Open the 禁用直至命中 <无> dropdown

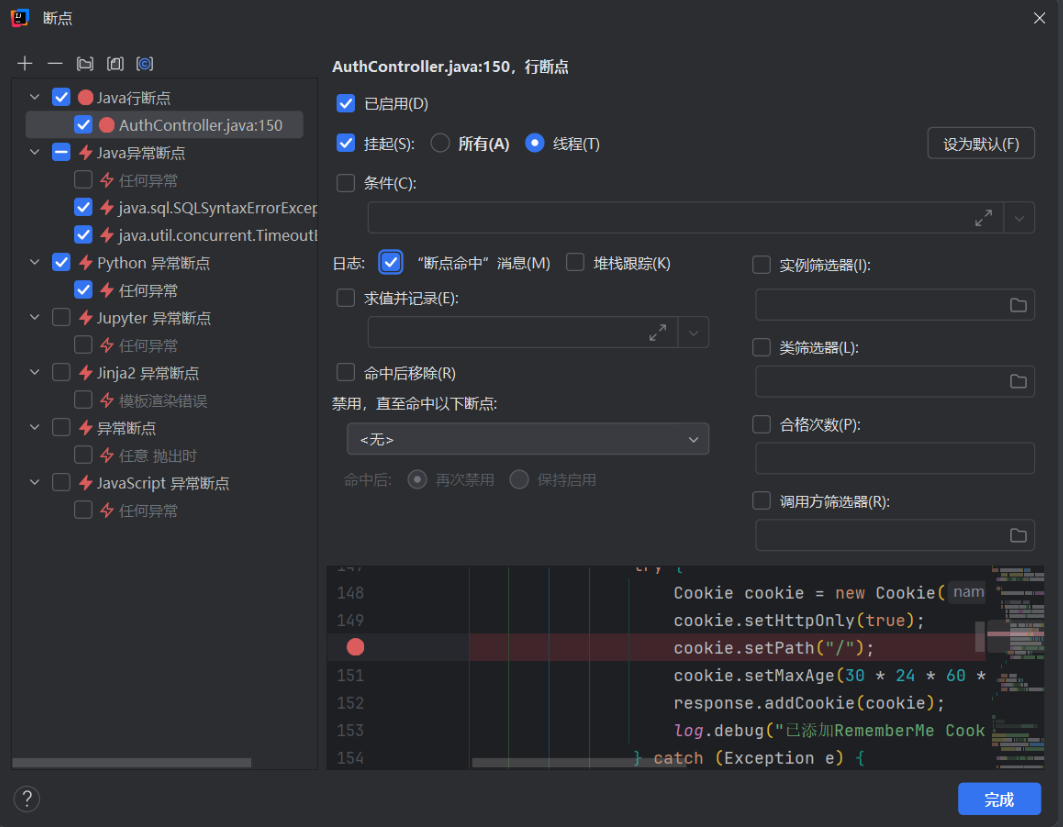tap(527, 439)
